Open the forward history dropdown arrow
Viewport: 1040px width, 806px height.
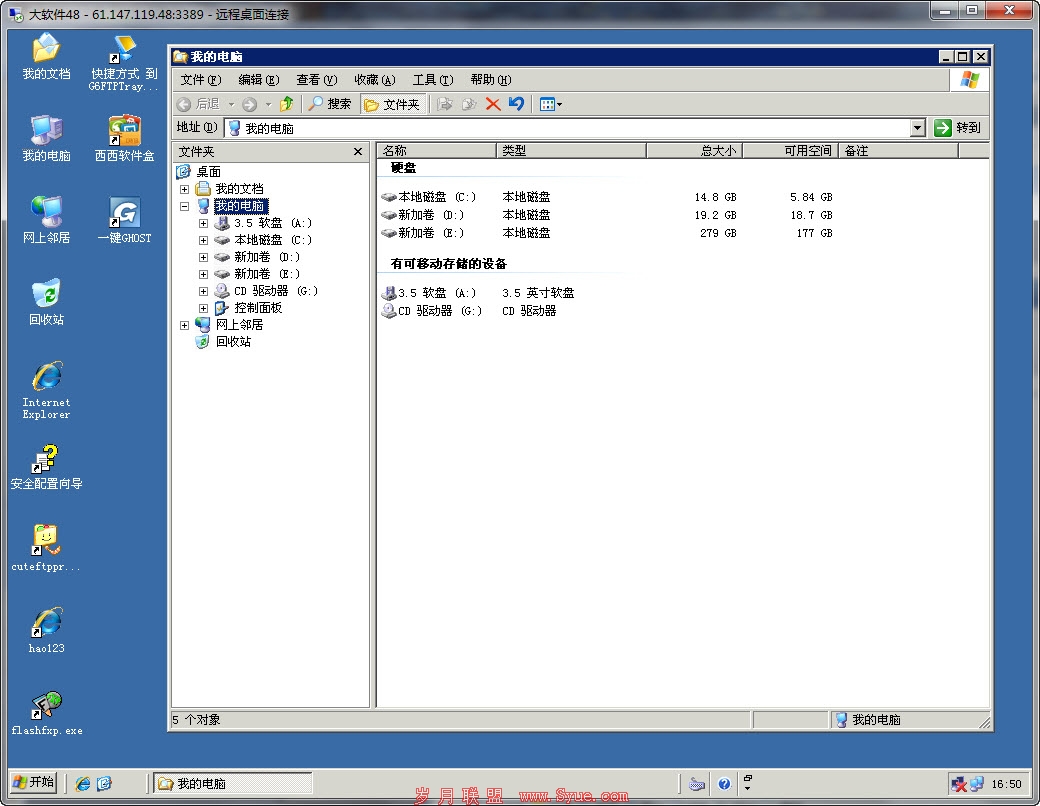pyautogui.click(x=268, y=104)
